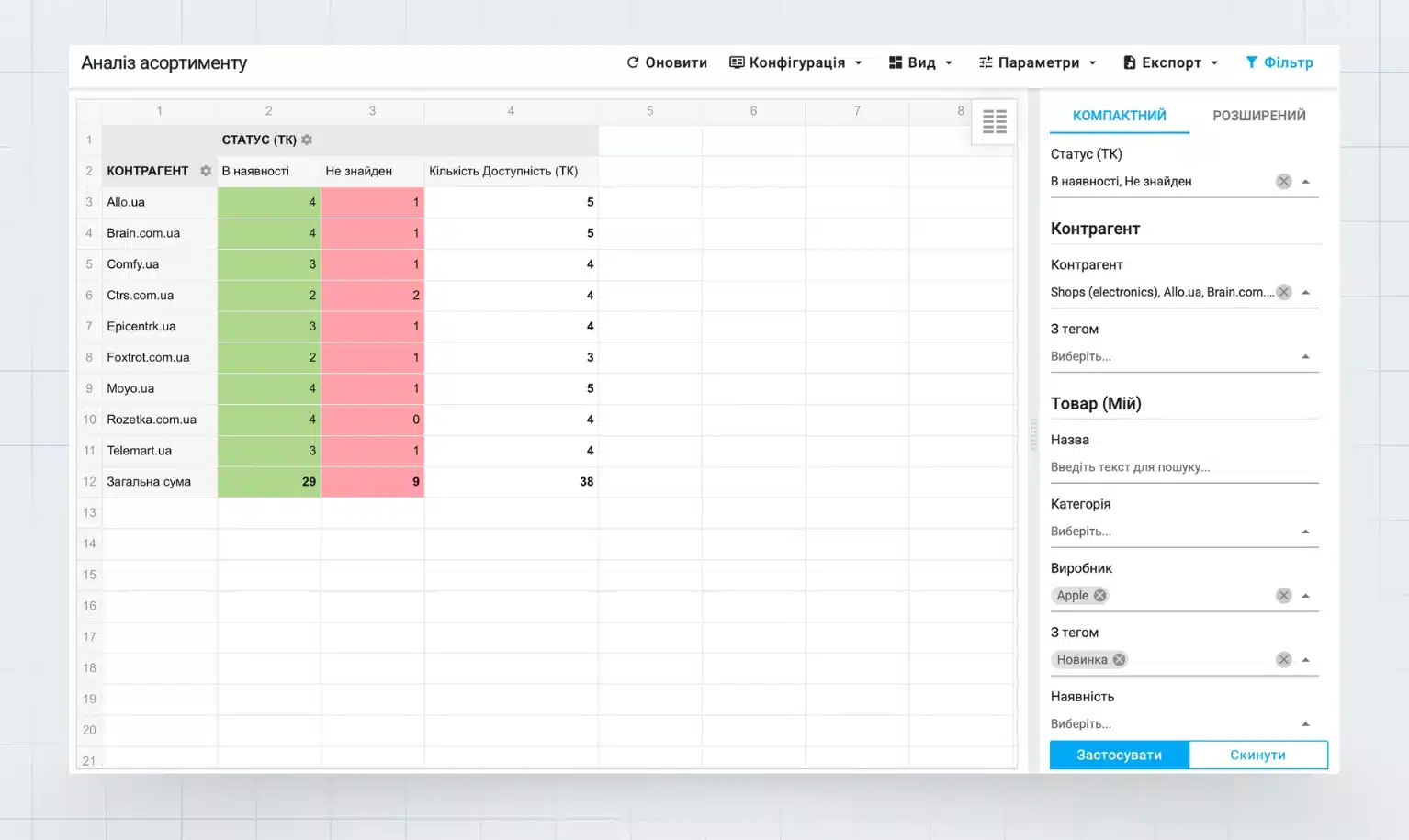Click the gear icon beside КОНТРАГЕНТ header
The width and height of the screenshot is (1409, 840).
coord(206,172)
